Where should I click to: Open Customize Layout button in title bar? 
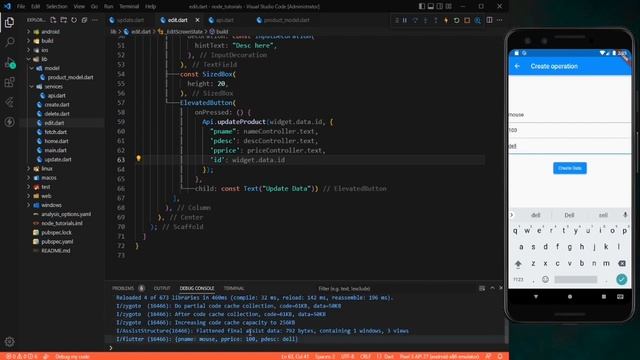[449, 6]
